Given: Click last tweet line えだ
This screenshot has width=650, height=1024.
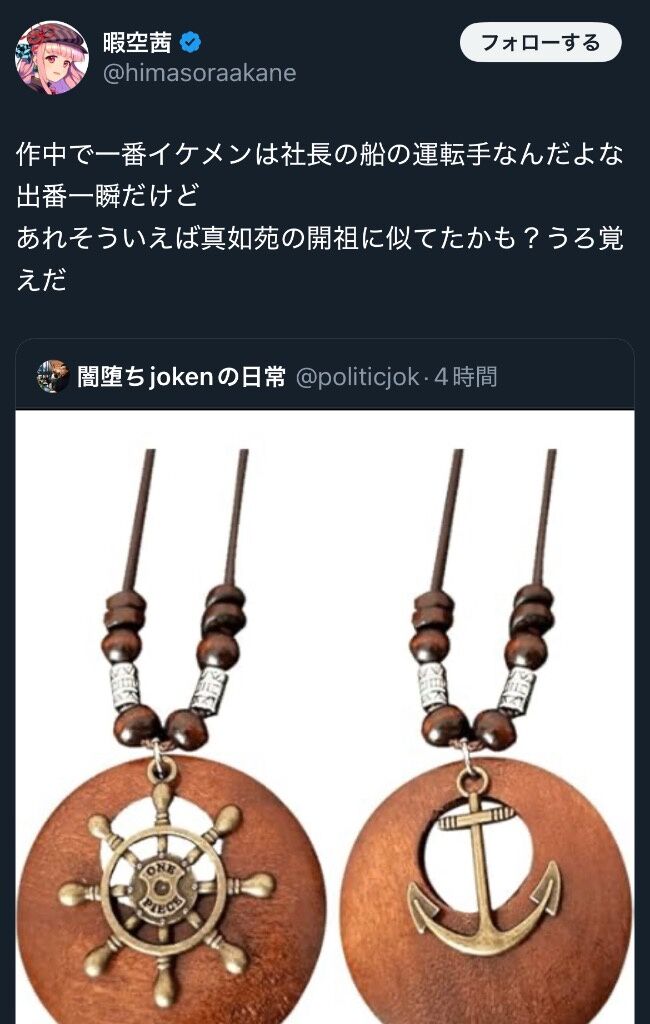Looking at the screenshot, I should pos(42,280).
